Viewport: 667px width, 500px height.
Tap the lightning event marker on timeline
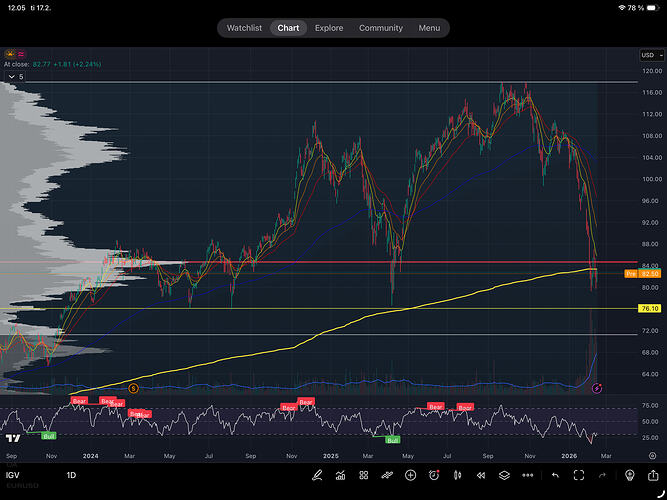[596, 387]
